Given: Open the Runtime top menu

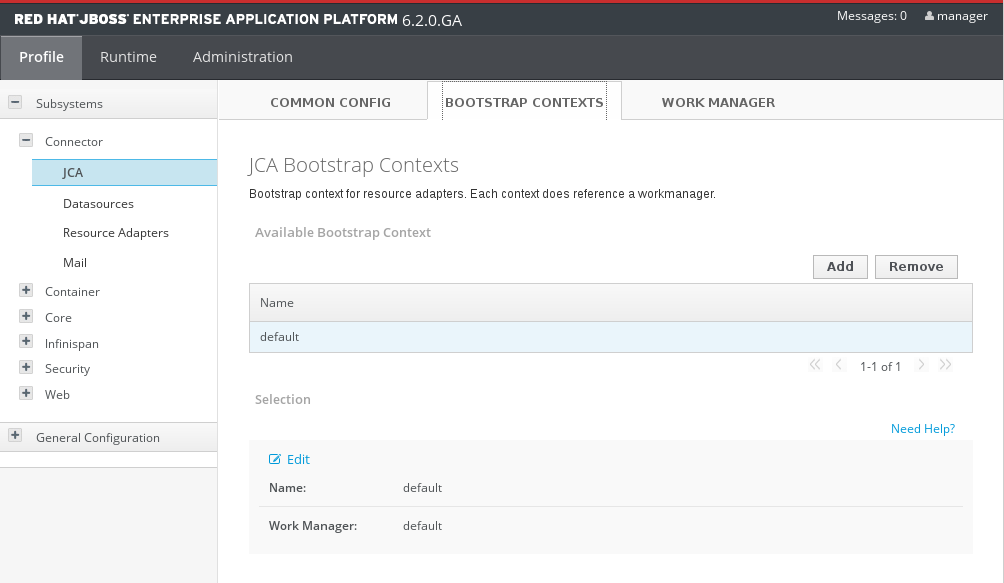Looking at the screenshot, I should pyautogui.click(x=128, y=57).
